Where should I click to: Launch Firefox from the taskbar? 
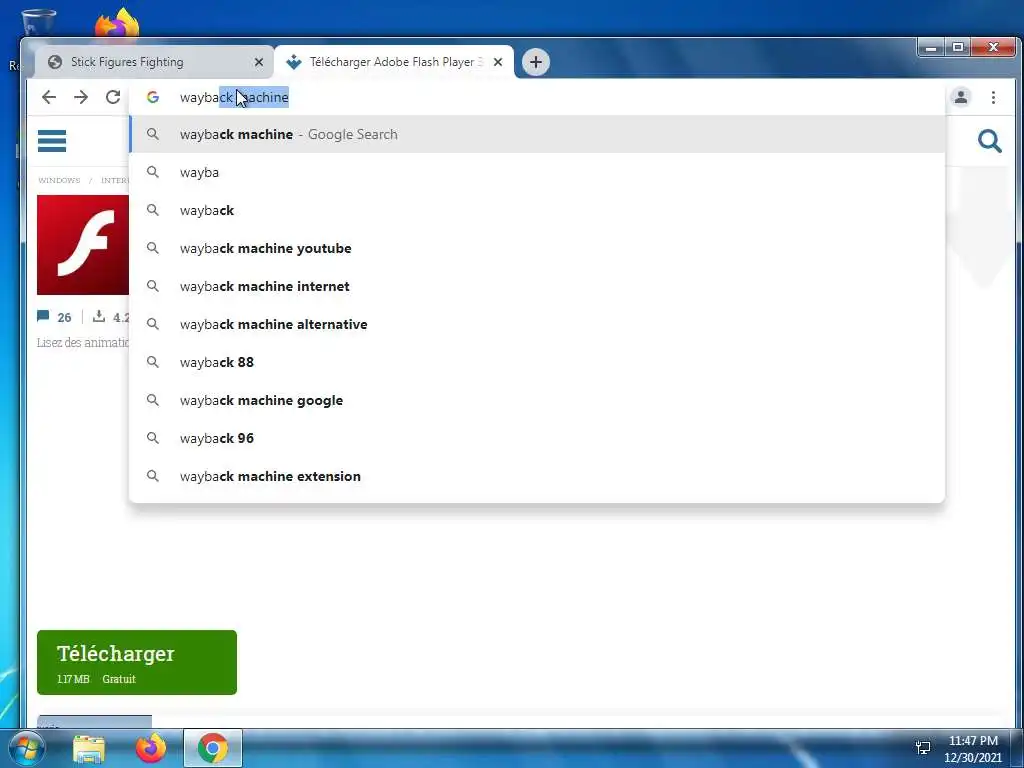151,748
